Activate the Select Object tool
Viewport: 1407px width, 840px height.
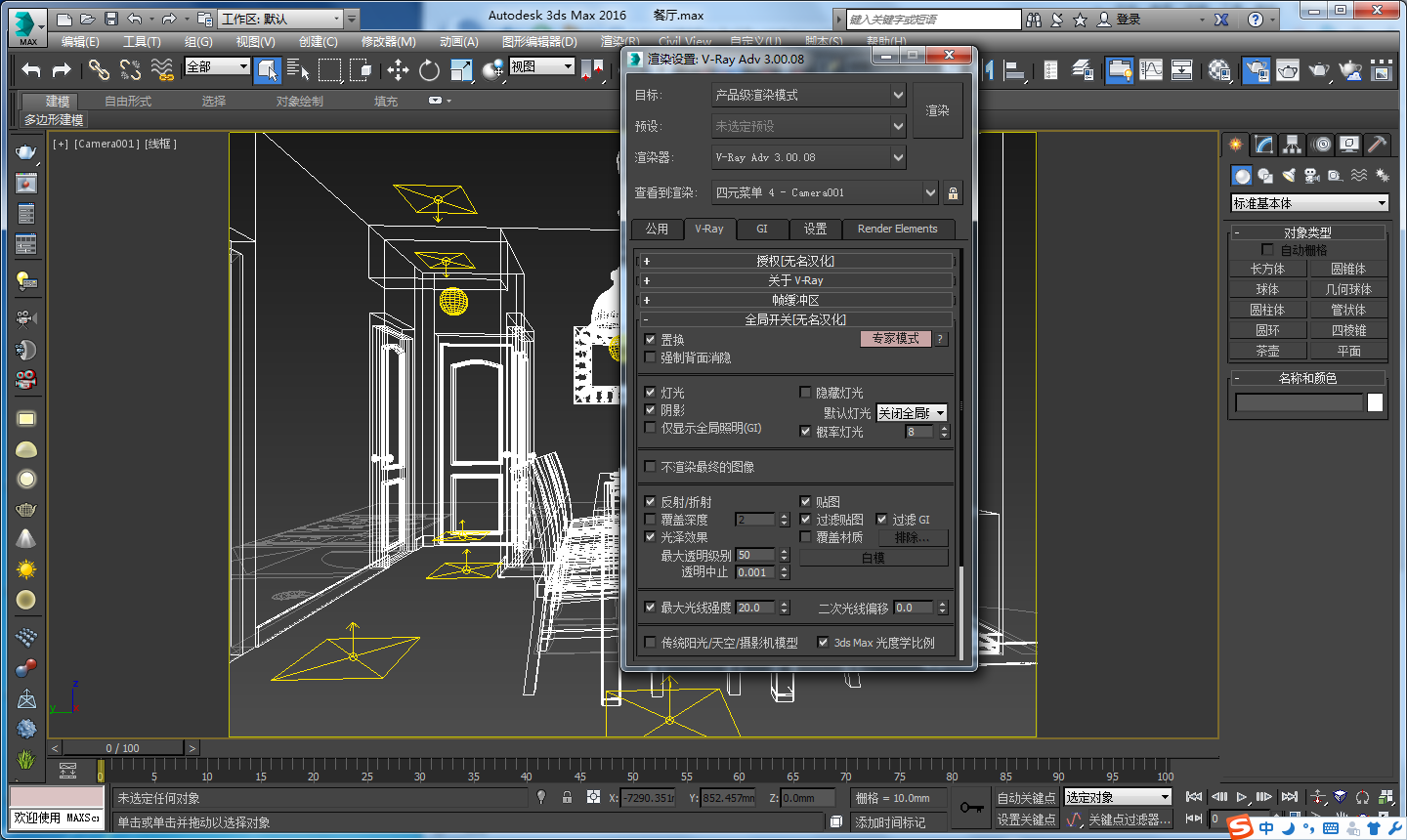(267, 68)
